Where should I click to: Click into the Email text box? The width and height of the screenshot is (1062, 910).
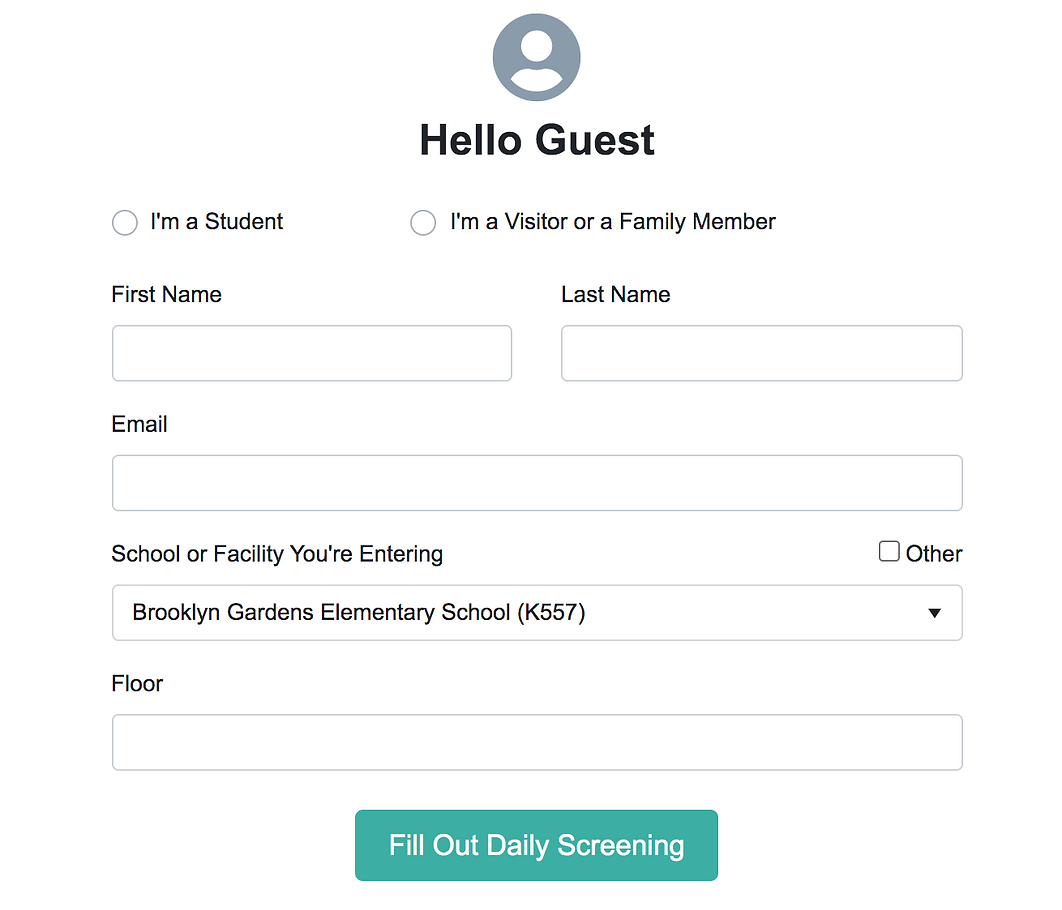pyautogui.click(x=537, y=483)
